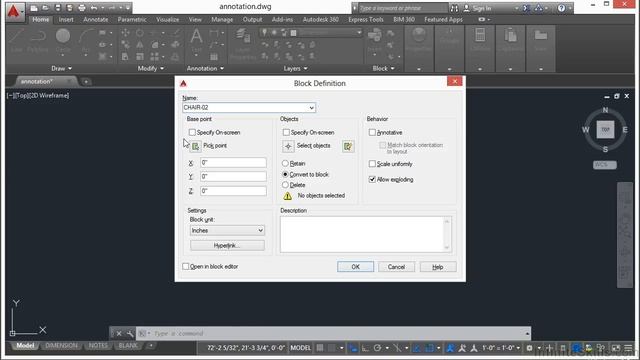This screenshot has width=640, height=360.
Task: Open the annotation scale 1'-0" dropdown
Action: 500,348
